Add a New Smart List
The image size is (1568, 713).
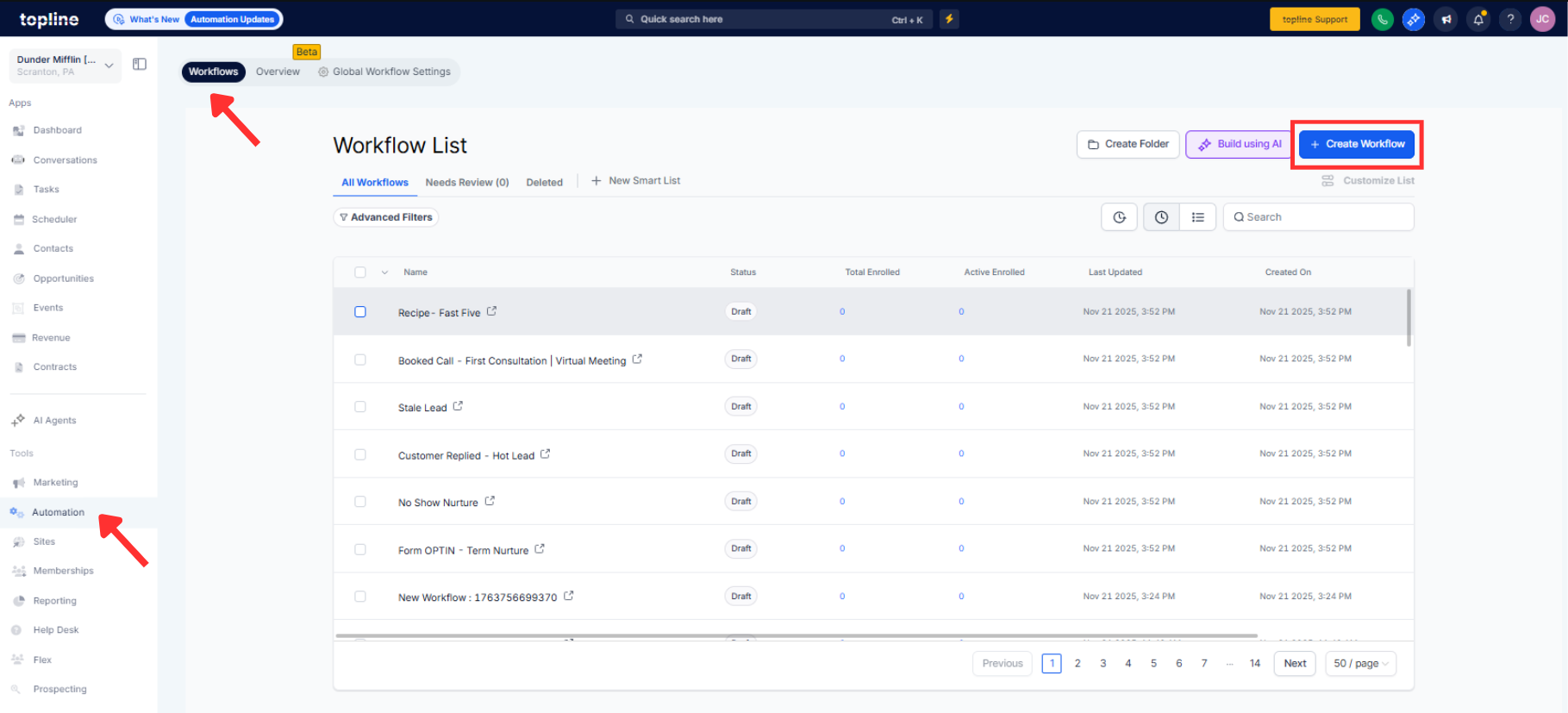636,181
